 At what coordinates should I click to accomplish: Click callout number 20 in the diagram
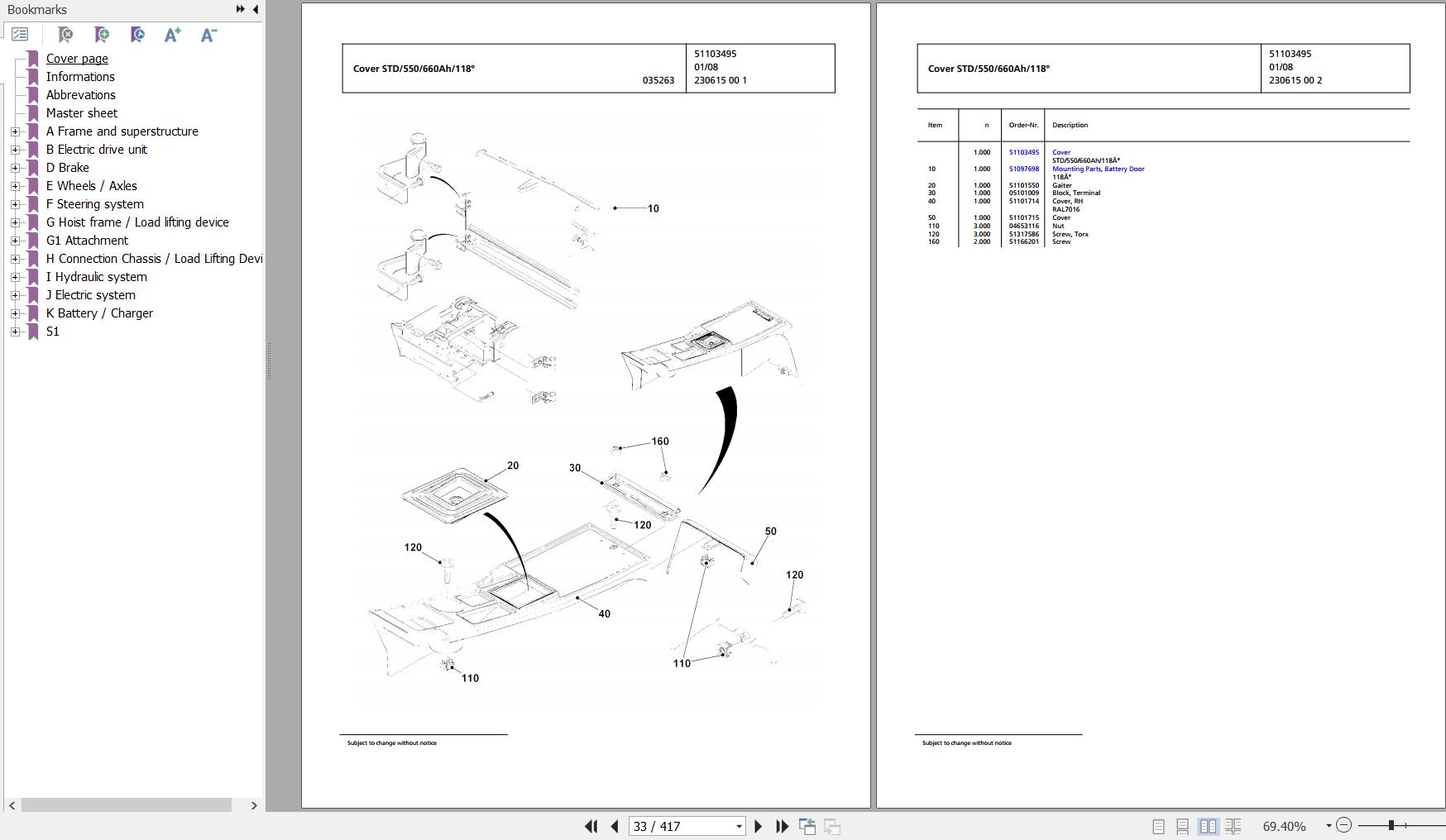[513, 466]
